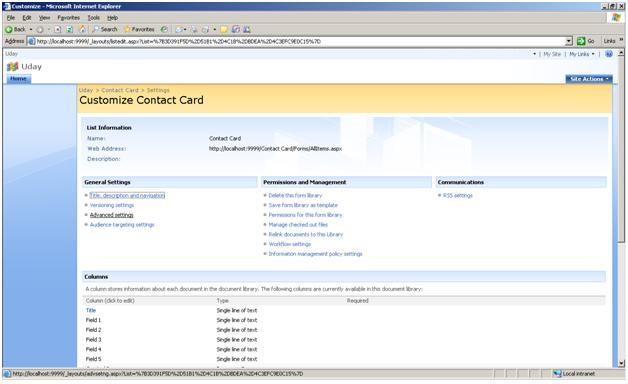Open the user welcome menu arrow

point(534,54)
